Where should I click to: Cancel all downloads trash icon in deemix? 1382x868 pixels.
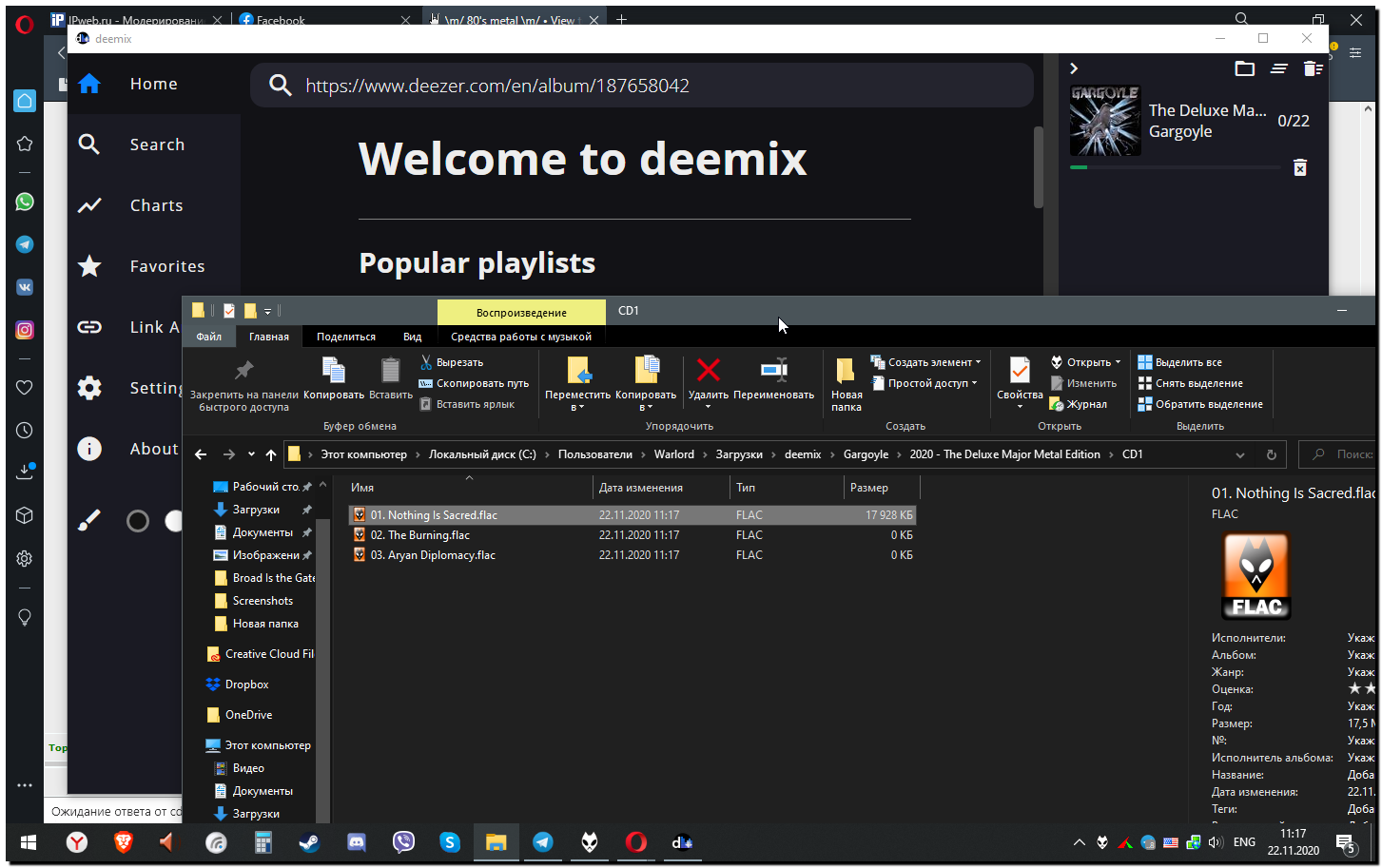click(x=1314, y=68)
